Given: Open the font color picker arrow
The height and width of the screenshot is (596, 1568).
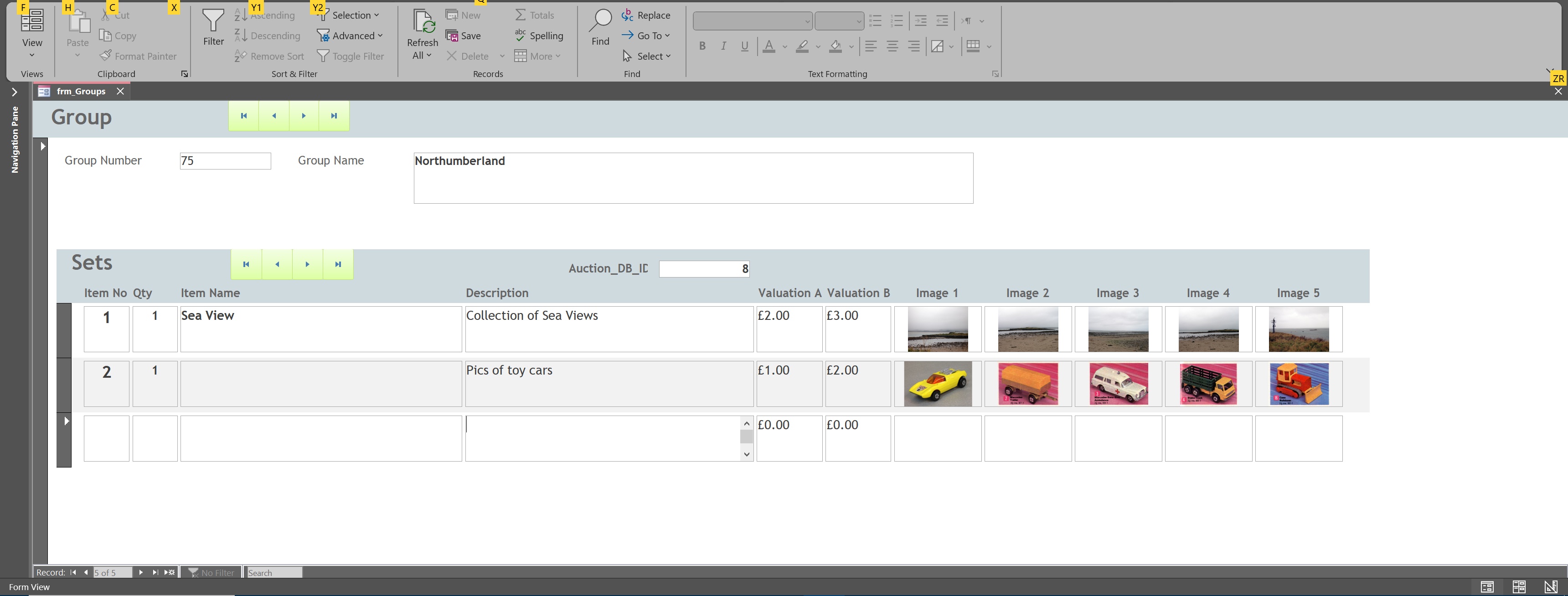Looking at the screenshot, I should (x=784, y=47).
